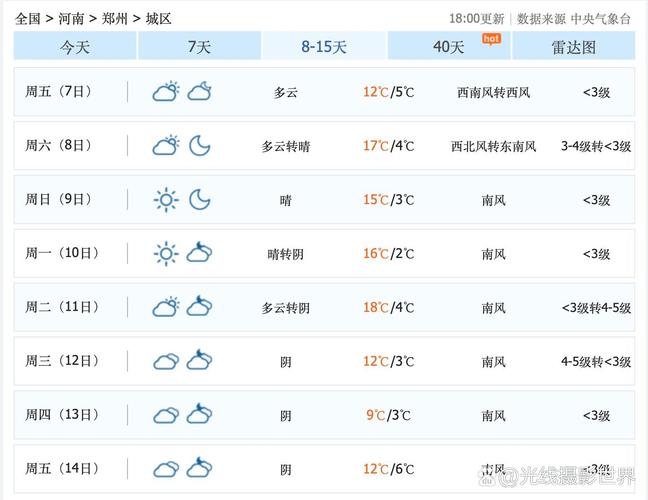Open the 40天 forecast tab
Image resolution: width=648 pixels, height=500 pixels.
coord(449,46)
